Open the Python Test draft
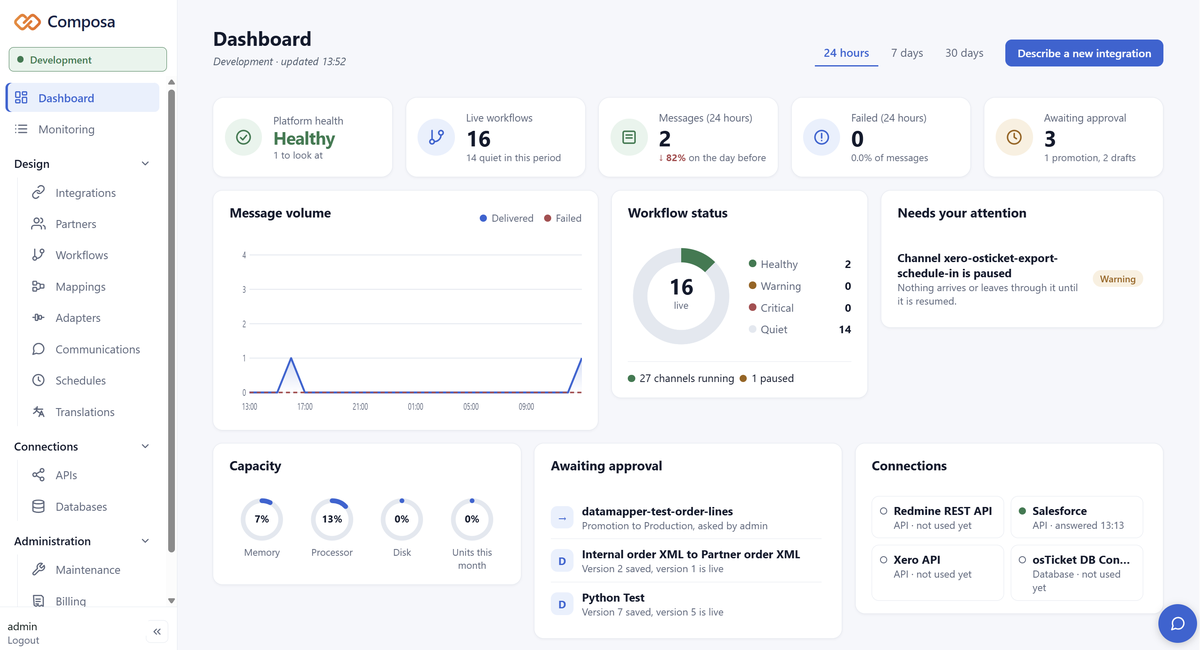Viewport: 1200px width, 650px height. pos(688,604)
